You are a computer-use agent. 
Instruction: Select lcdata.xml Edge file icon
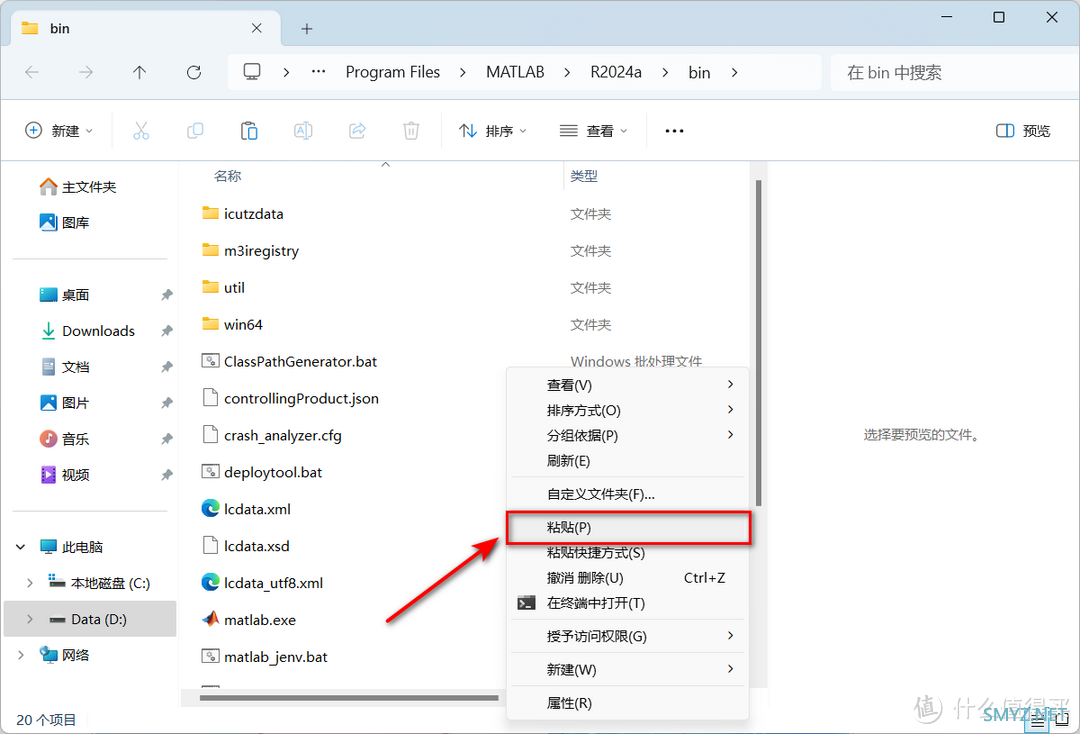point(210,509)
